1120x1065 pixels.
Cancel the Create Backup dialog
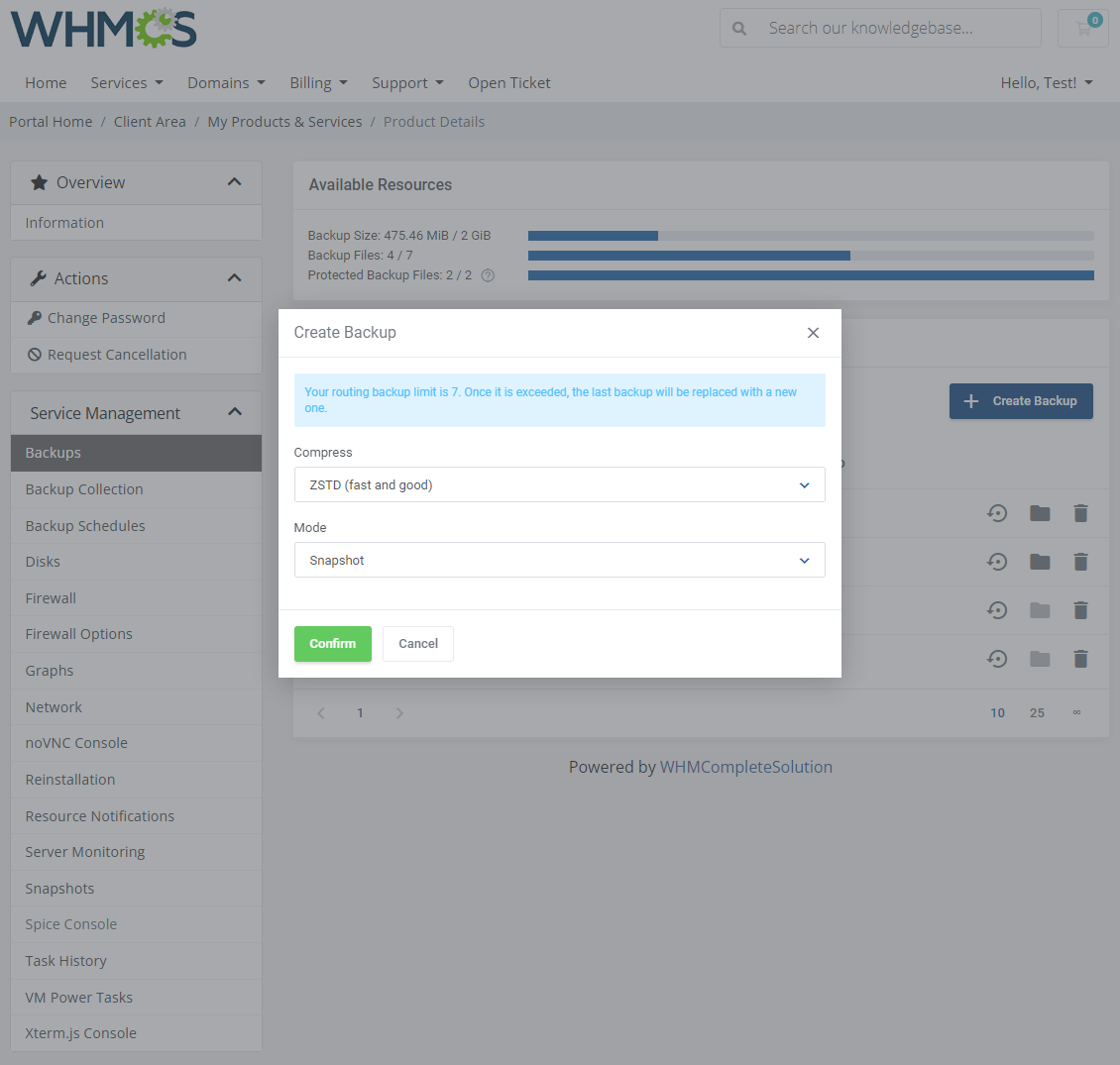(x=417, y=643)
